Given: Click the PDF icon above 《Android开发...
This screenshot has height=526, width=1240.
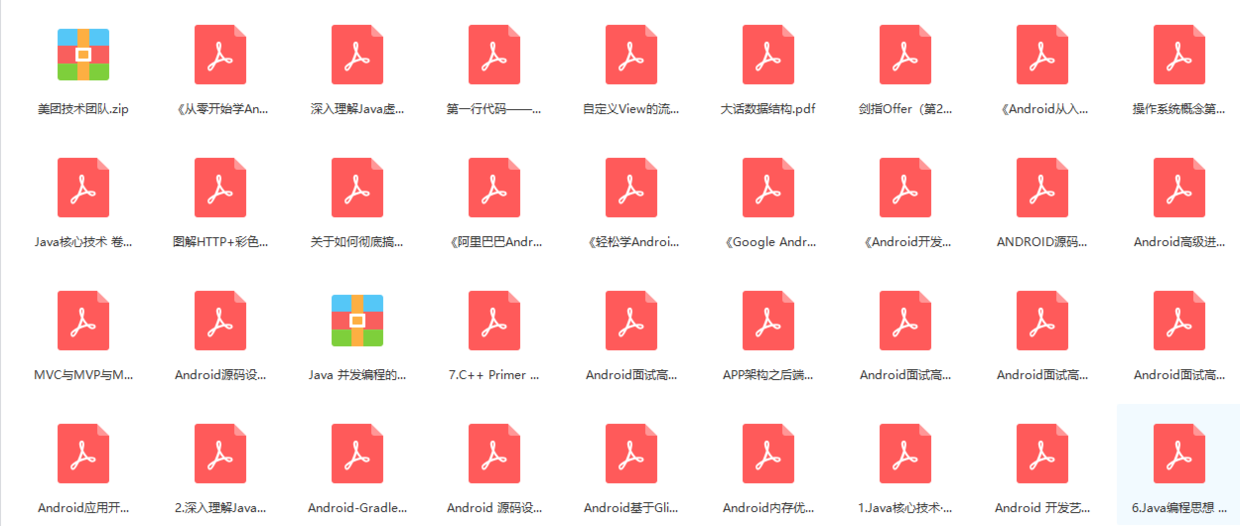Looking at the screenshot, I should [x=905, y=187].
